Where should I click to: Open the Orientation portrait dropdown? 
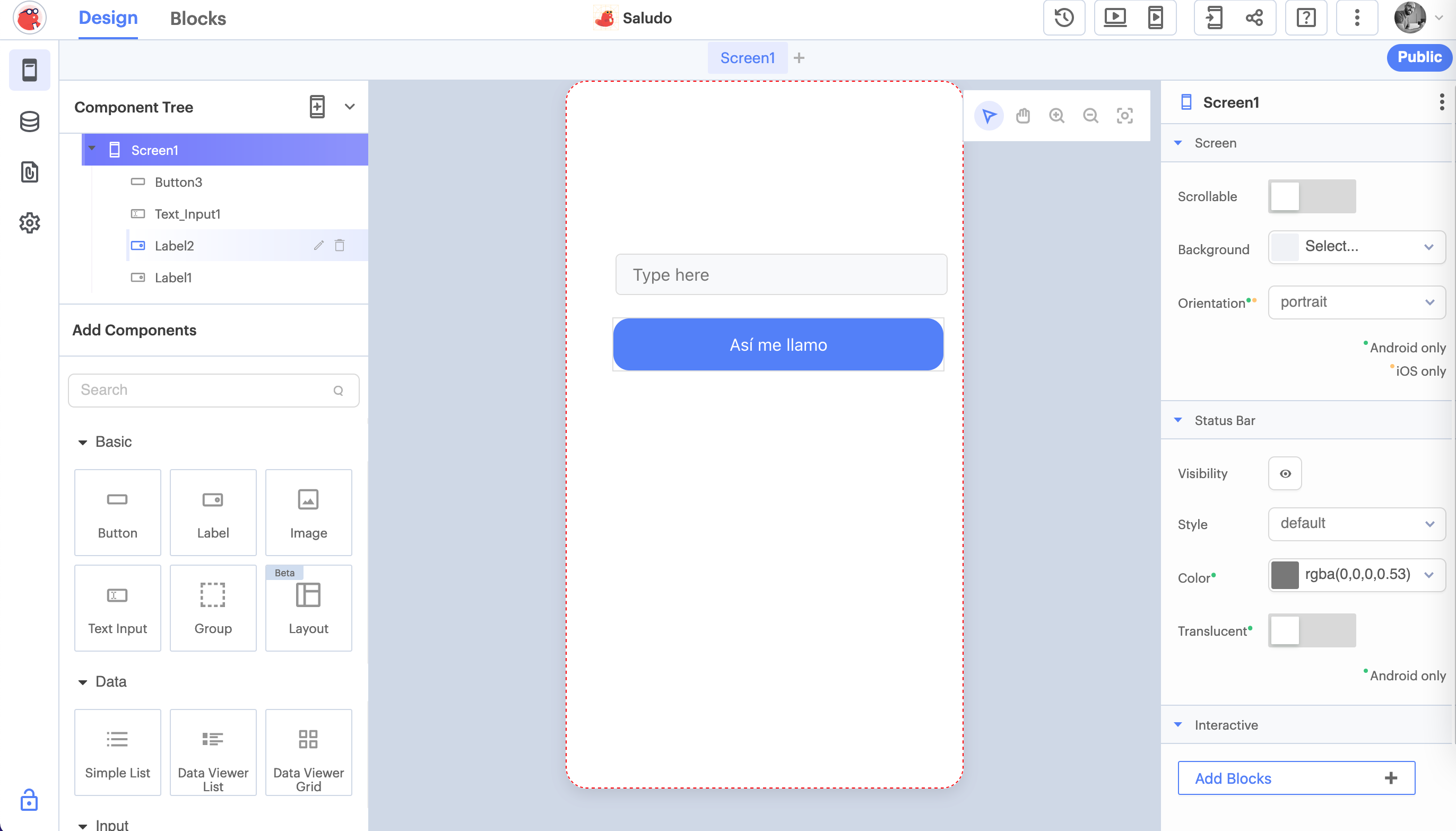(1356, 302)
